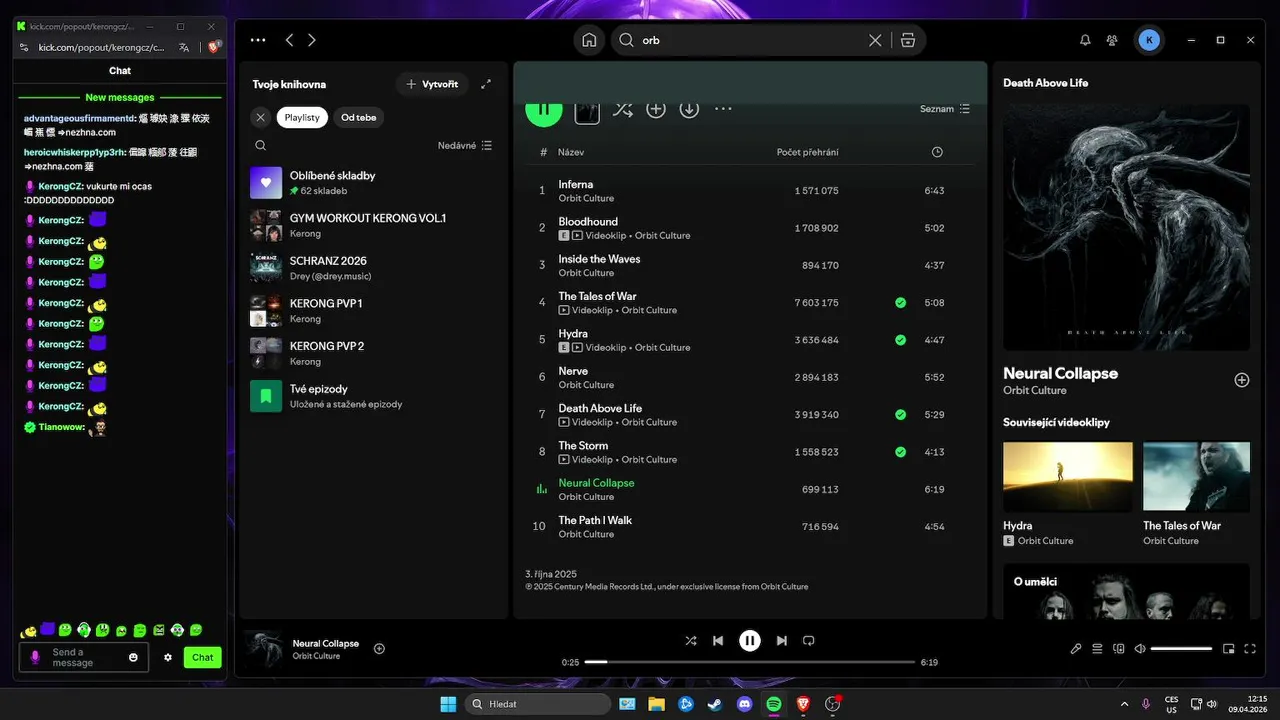1280x720 pixels.
Task: Navigate back with the left arrow
Action: [x=289, y=40]
